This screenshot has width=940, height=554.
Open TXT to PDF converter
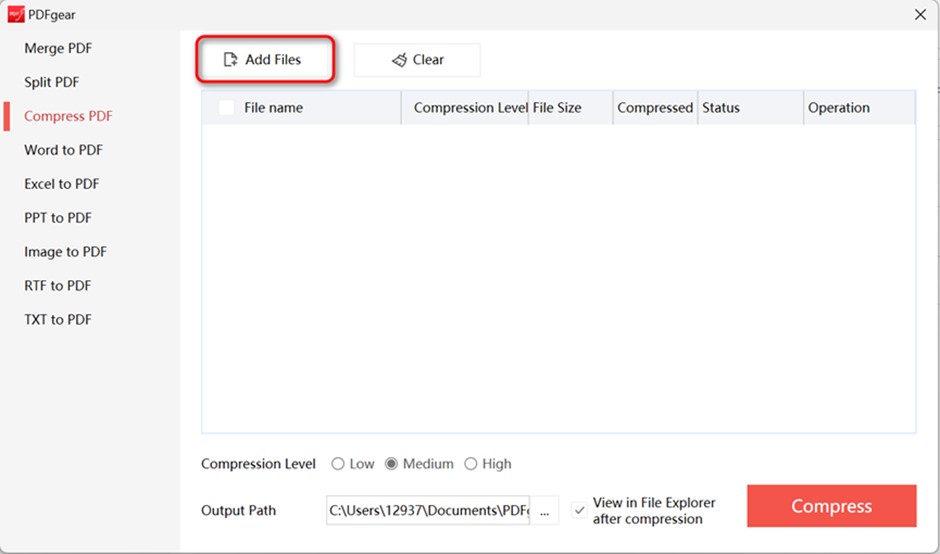coord(58,320)
